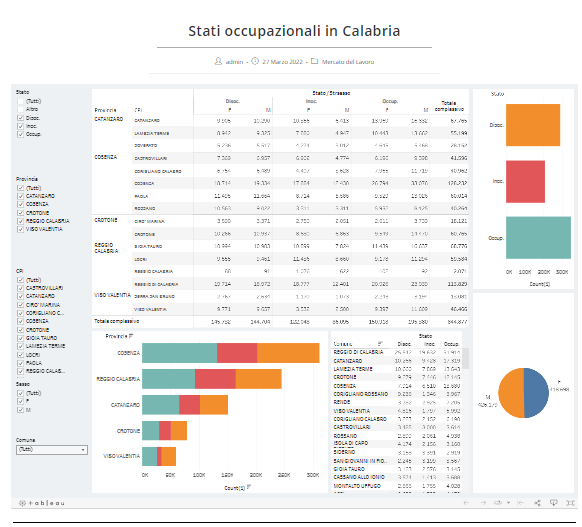This screenshot has height=527, width=582.
Task: Uncheck GIOIA TAURO in the CPI filter
Action: [x=20, y=338]
